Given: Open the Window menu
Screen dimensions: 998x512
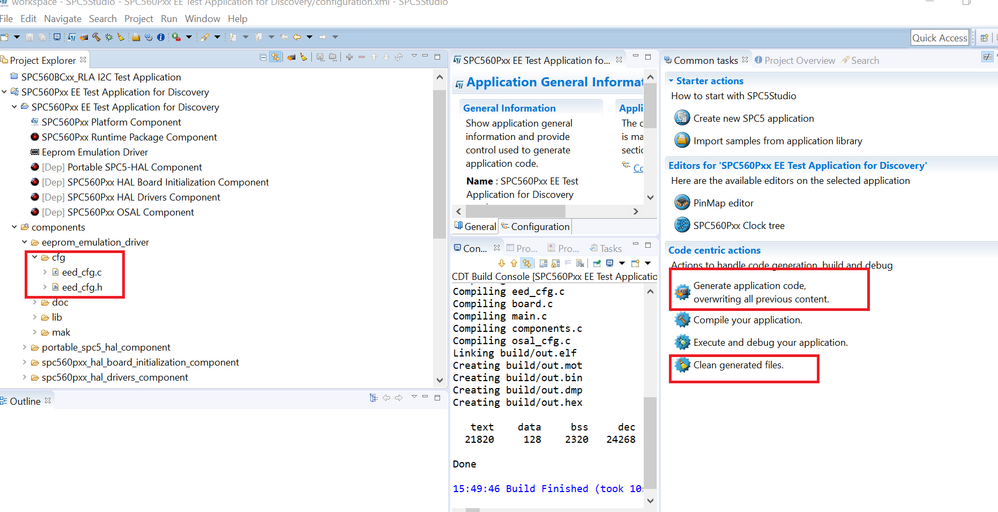Looking at the screenshot, I should pos(202,18).
